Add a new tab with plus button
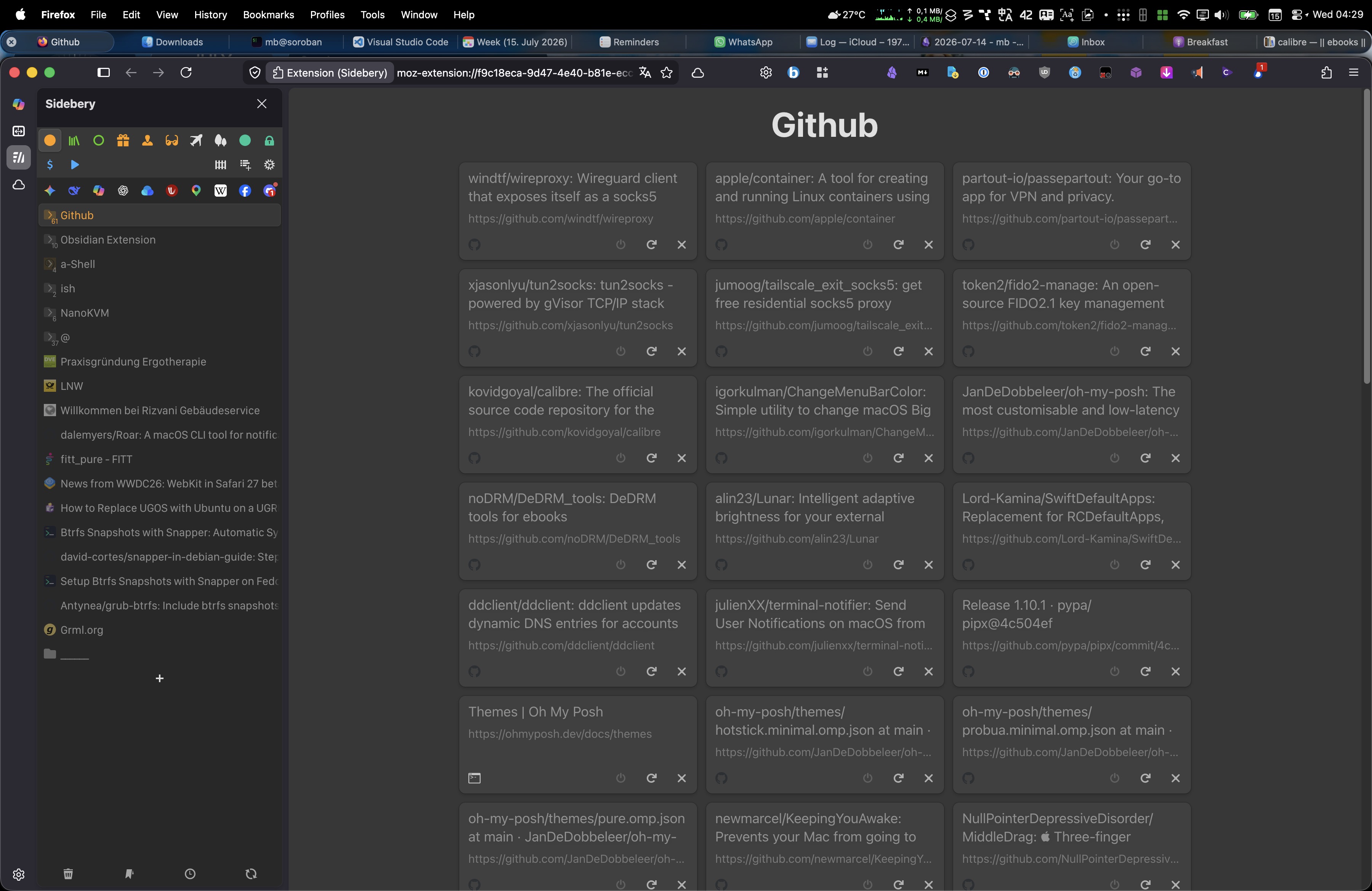 160,678
